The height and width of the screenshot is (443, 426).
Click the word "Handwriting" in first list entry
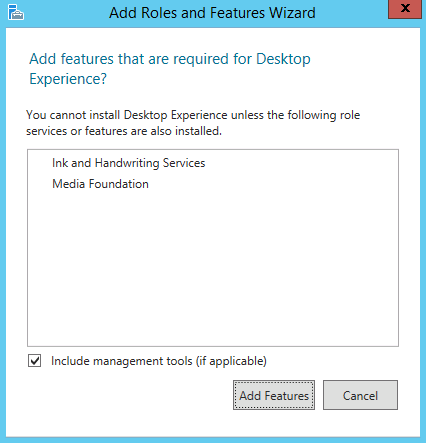[127, 163]
